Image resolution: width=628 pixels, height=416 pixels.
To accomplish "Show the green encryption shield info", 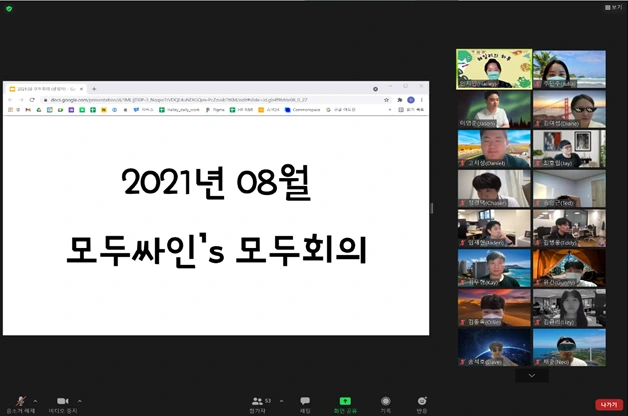I will click(x=9, y=8).
